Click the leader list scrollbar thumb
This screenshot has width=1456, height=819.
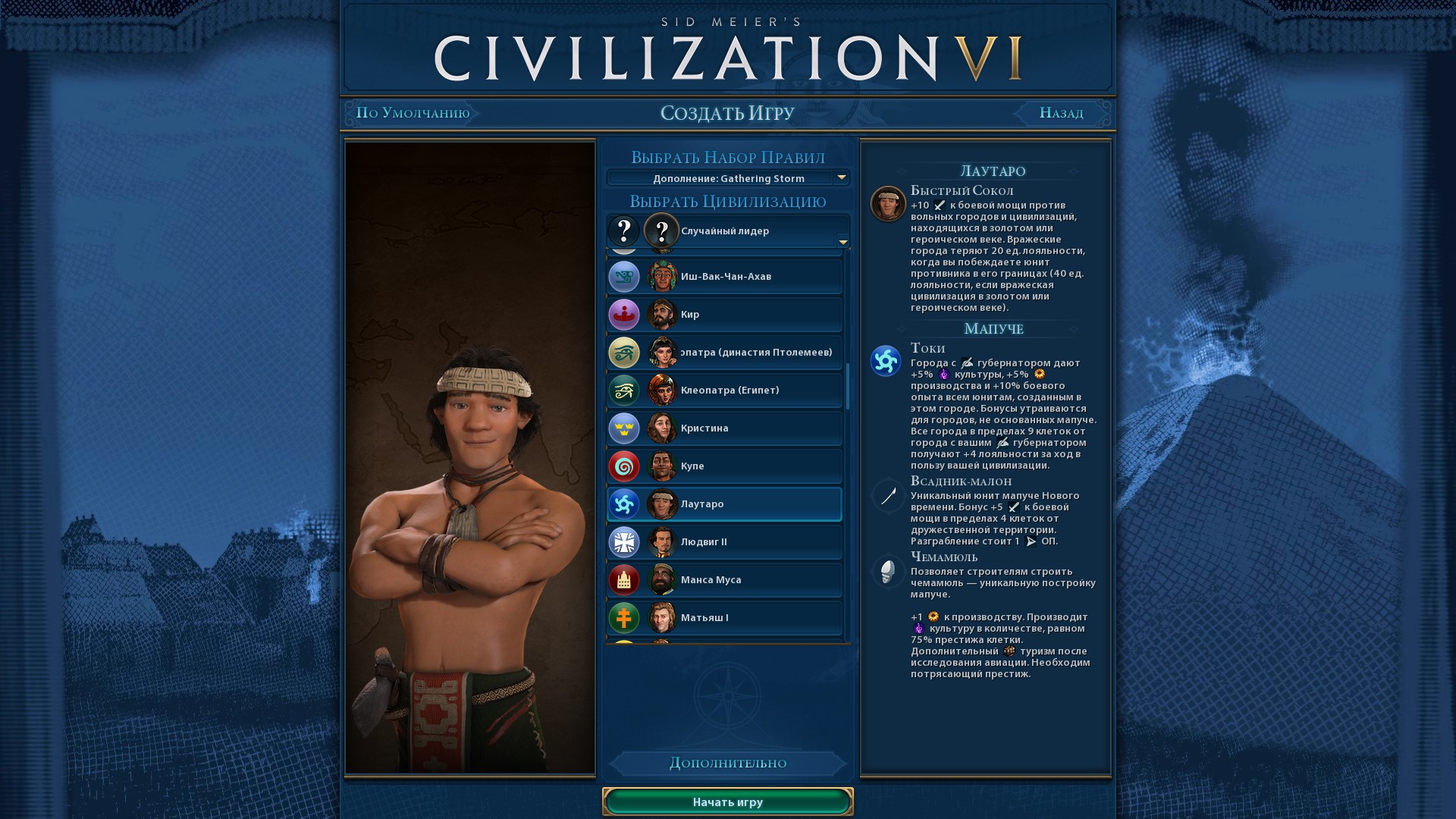pos(847,387)
